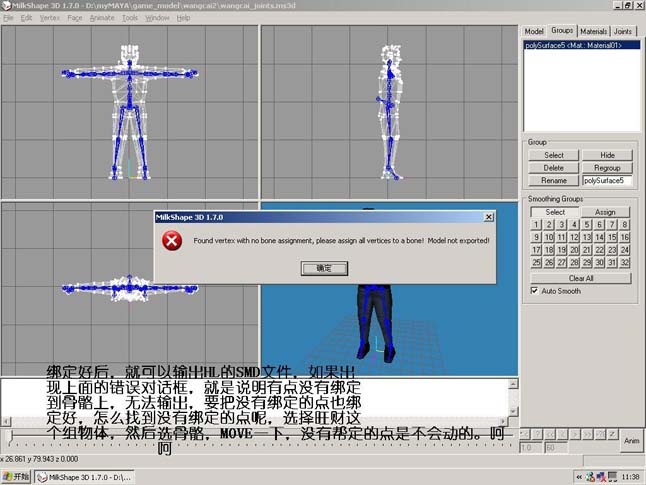The image size is (646, 485).
Task: Open the Edit menu
Action: point(26,18)
